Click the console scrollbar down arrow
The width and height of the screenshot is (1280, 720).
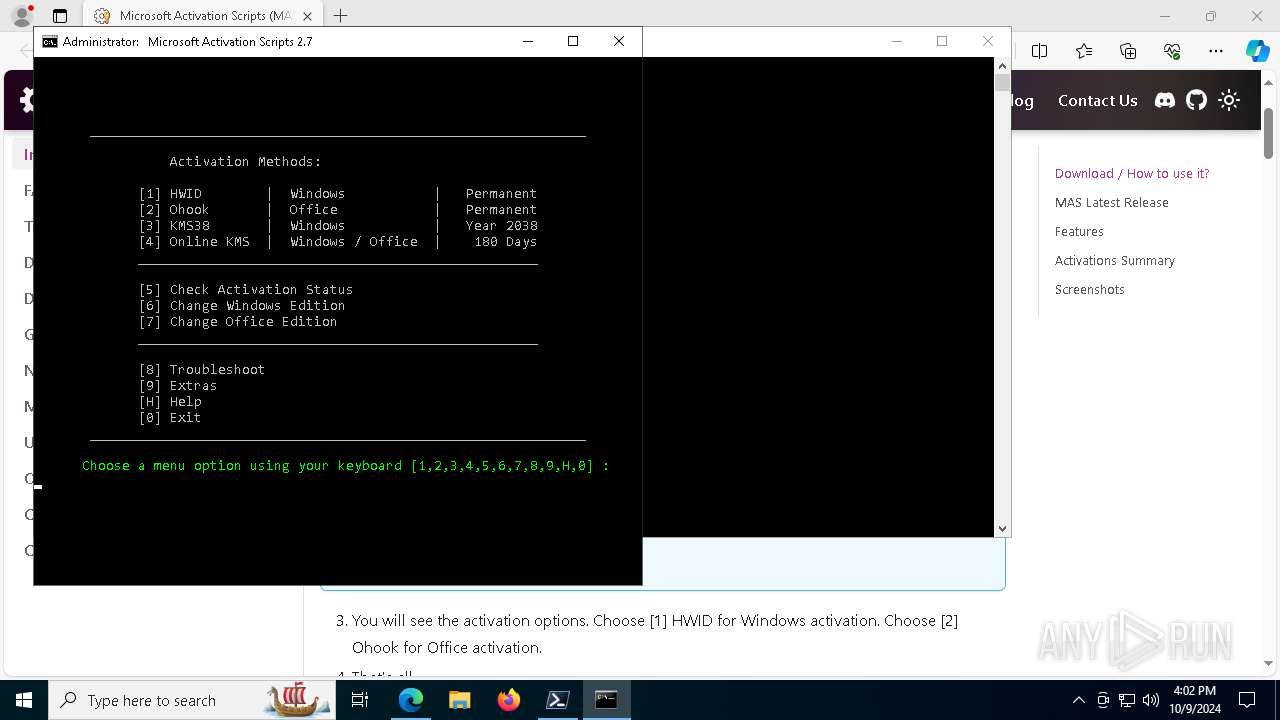coord(1002,528)
